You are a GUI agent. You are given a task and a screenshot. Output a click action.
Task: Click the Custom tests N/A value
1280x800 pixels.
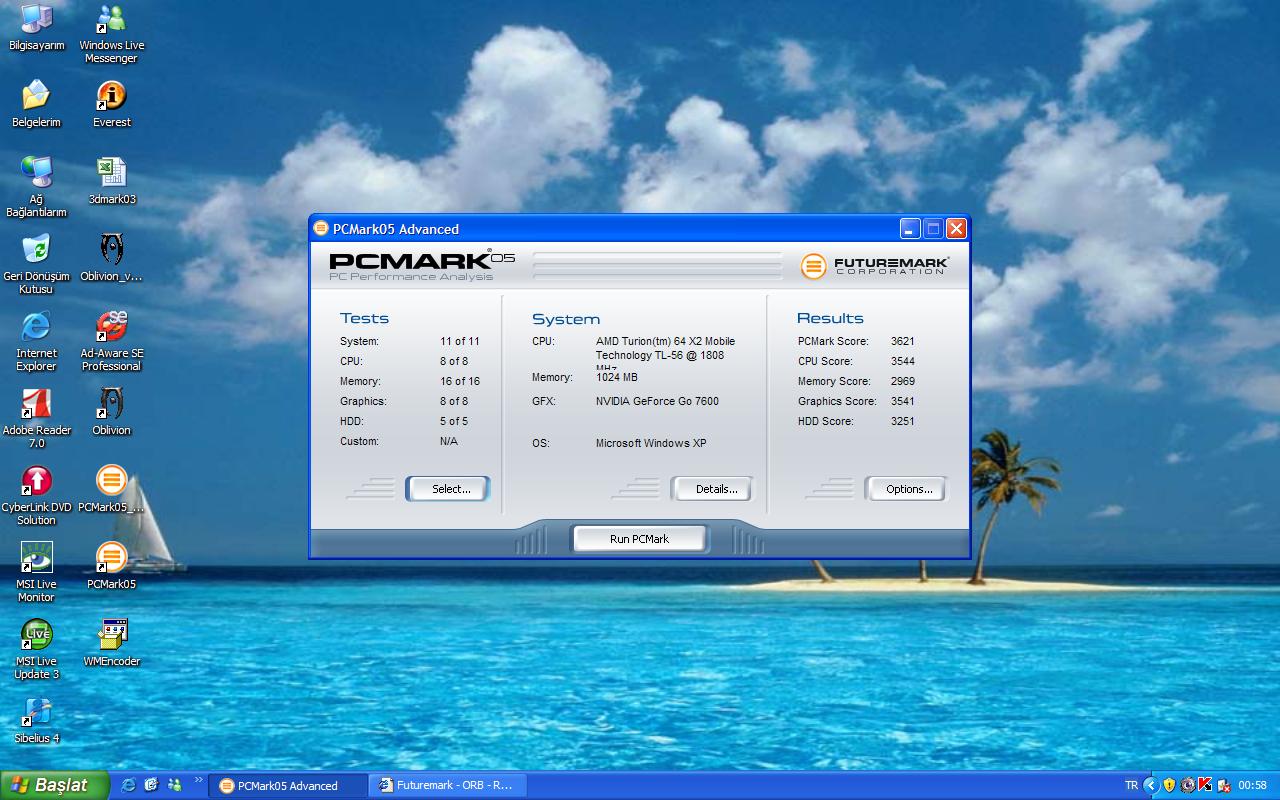[449, 441]
